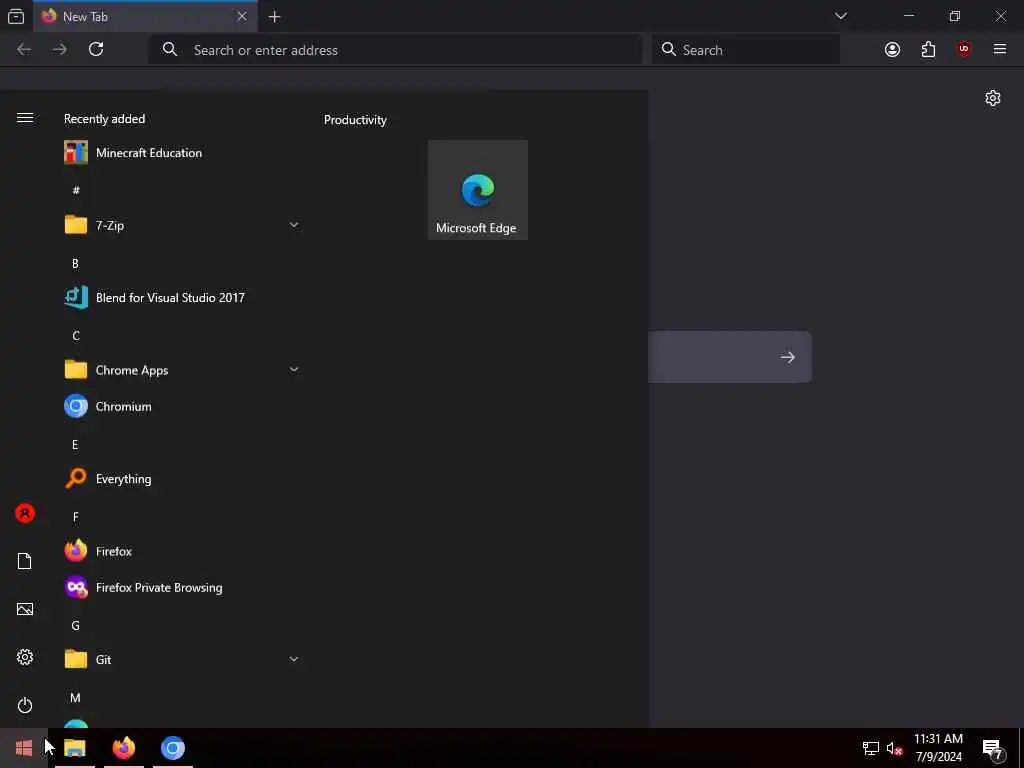Expand the 7-Zip folder
Image resolution: width=1024 pixels, height=768 pixels.
(x=183, y=225)
